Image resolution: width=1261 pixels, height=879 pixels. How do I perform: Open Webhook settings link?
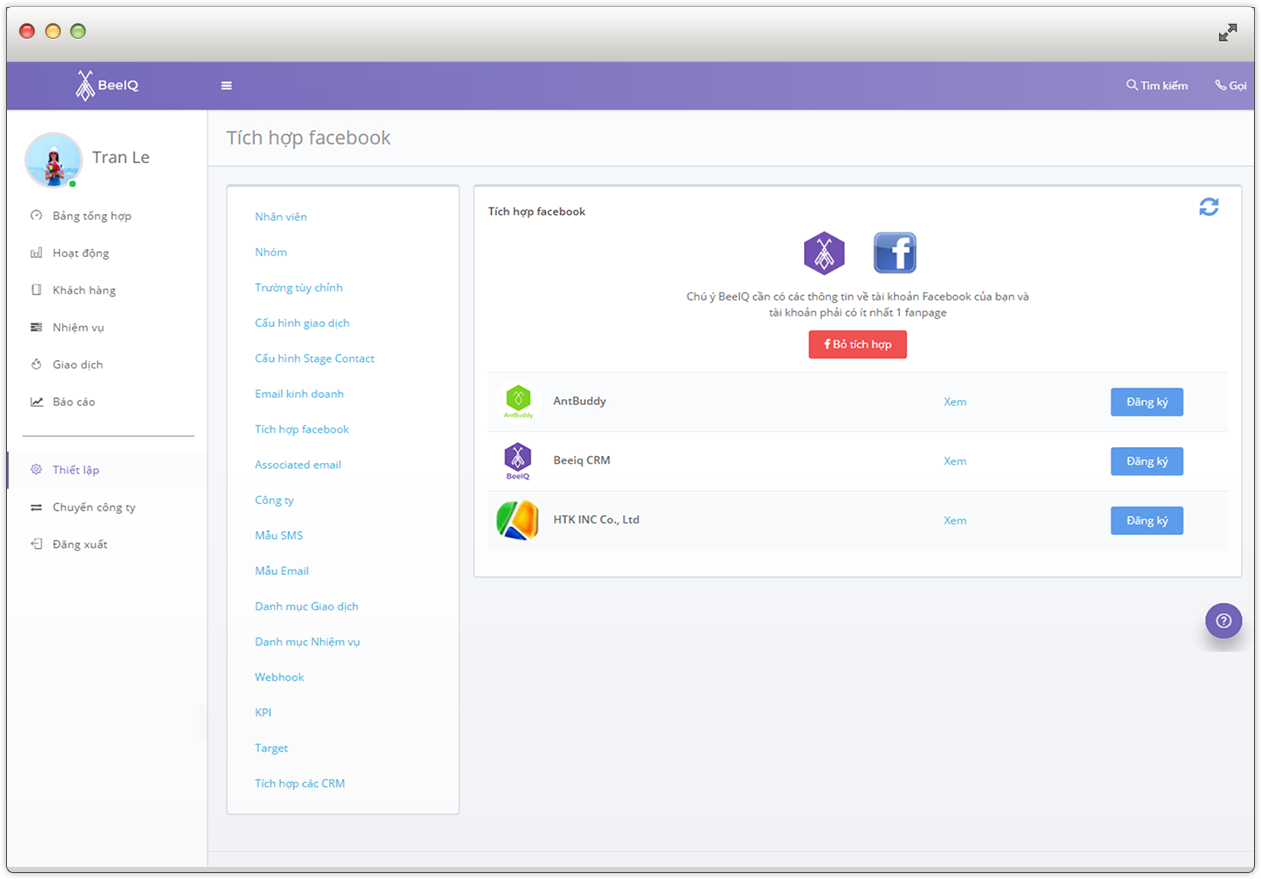click(279, 677)
